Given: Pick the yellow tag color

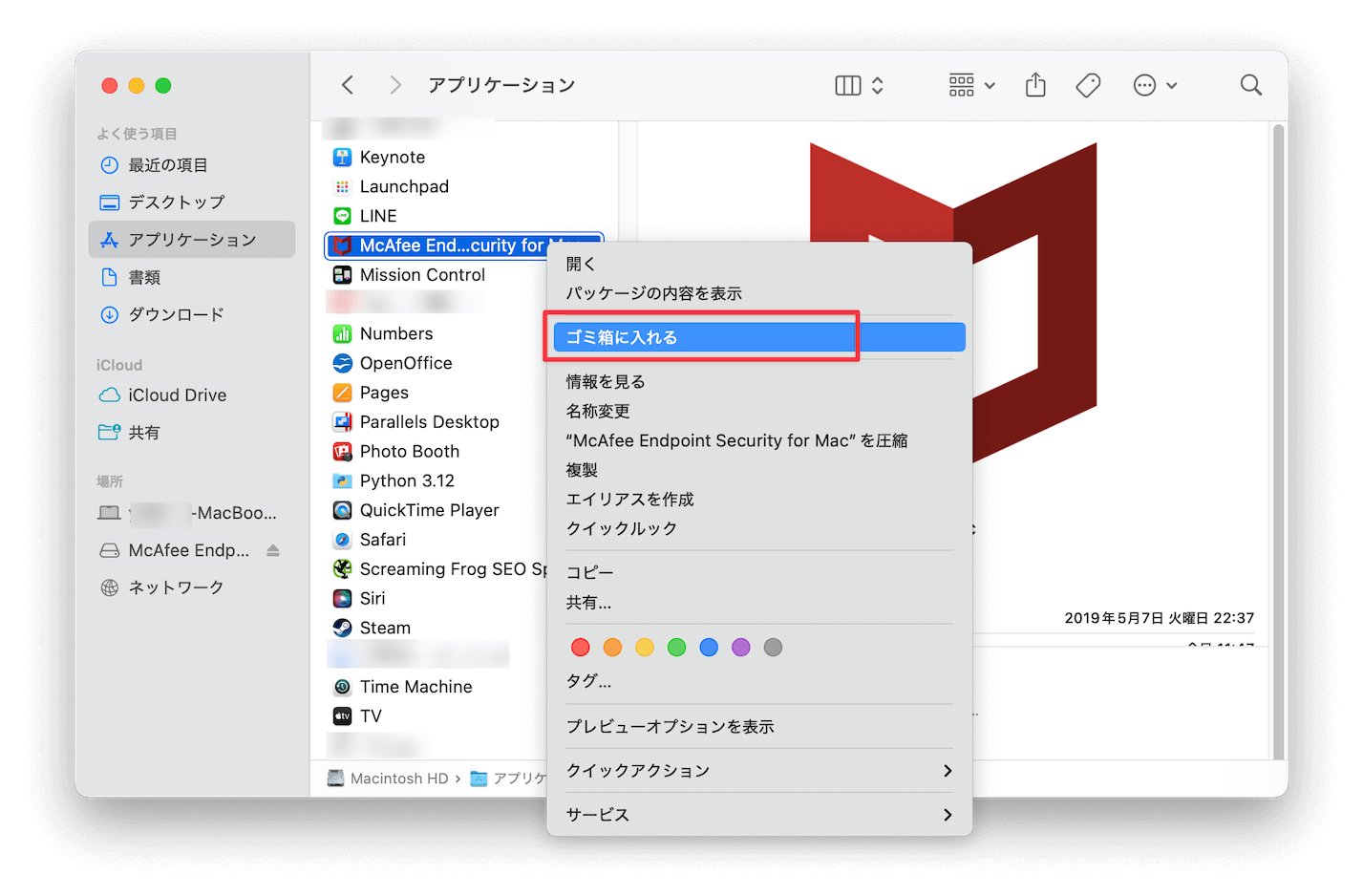Looking at the screenshot, I should 645,648.
